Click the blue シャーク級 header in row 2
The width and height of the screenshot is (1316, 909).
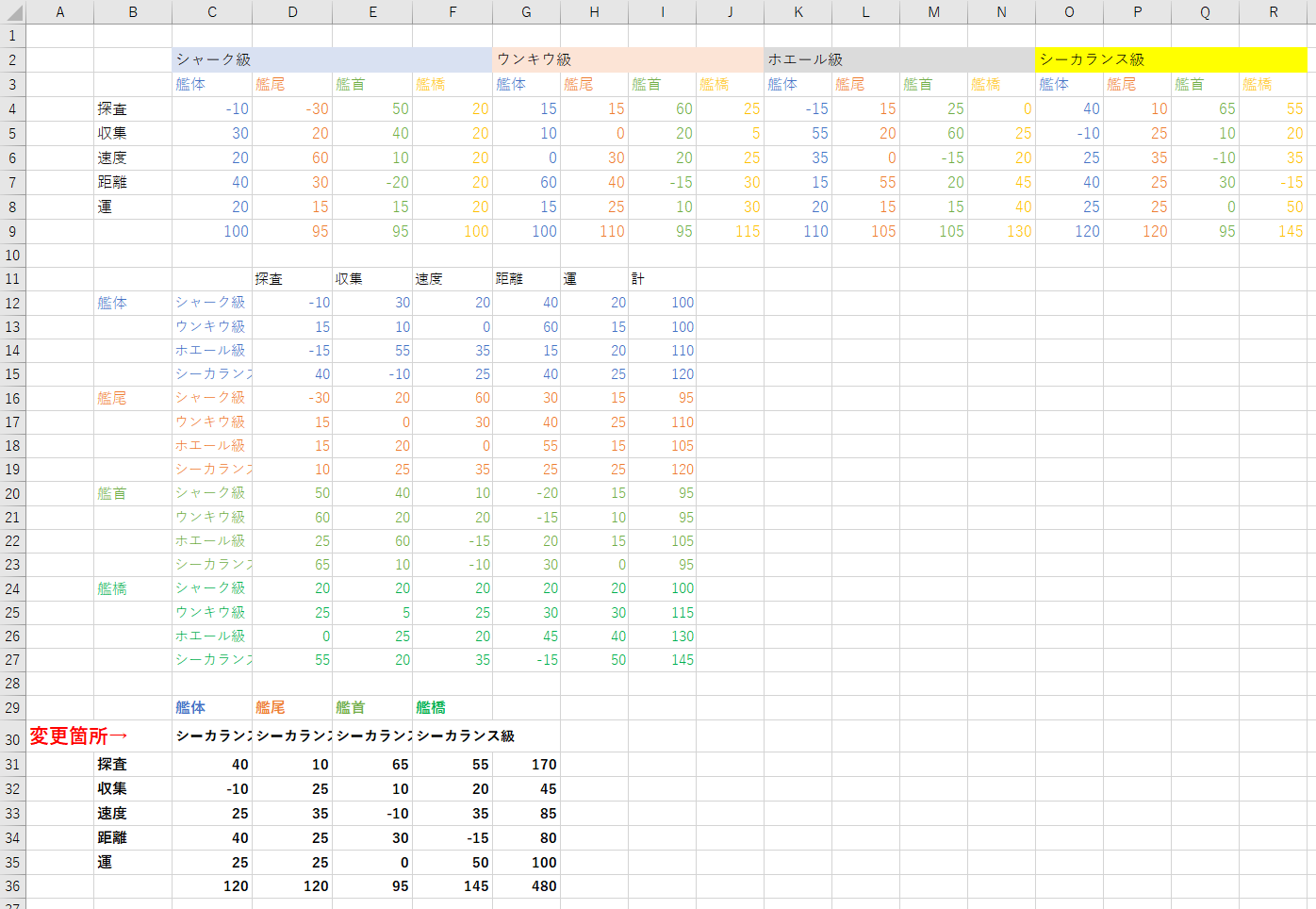tap(214, 59)
